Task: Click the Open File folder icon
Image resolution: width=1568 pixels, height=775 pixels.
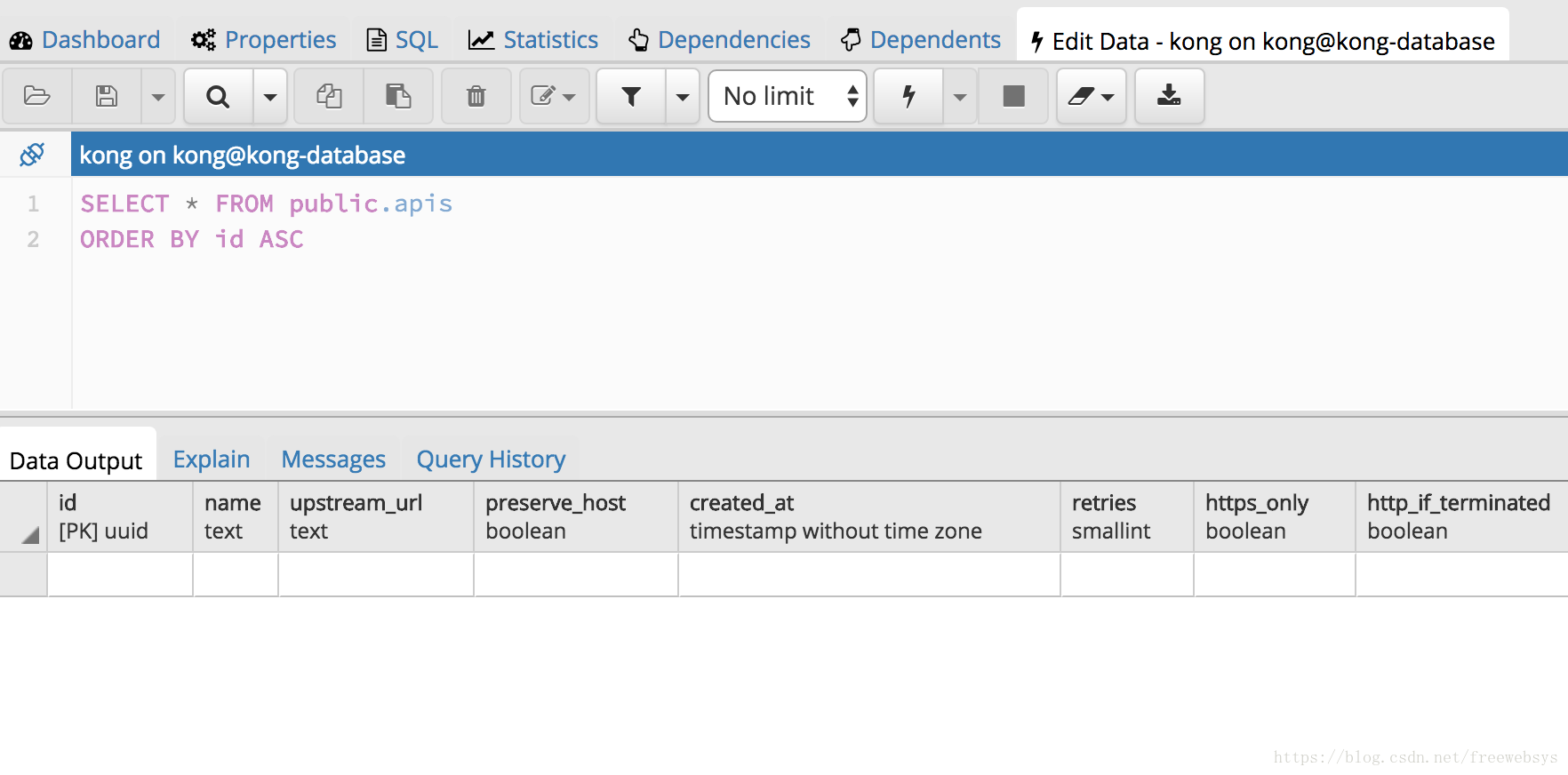Action: (37, 96)
